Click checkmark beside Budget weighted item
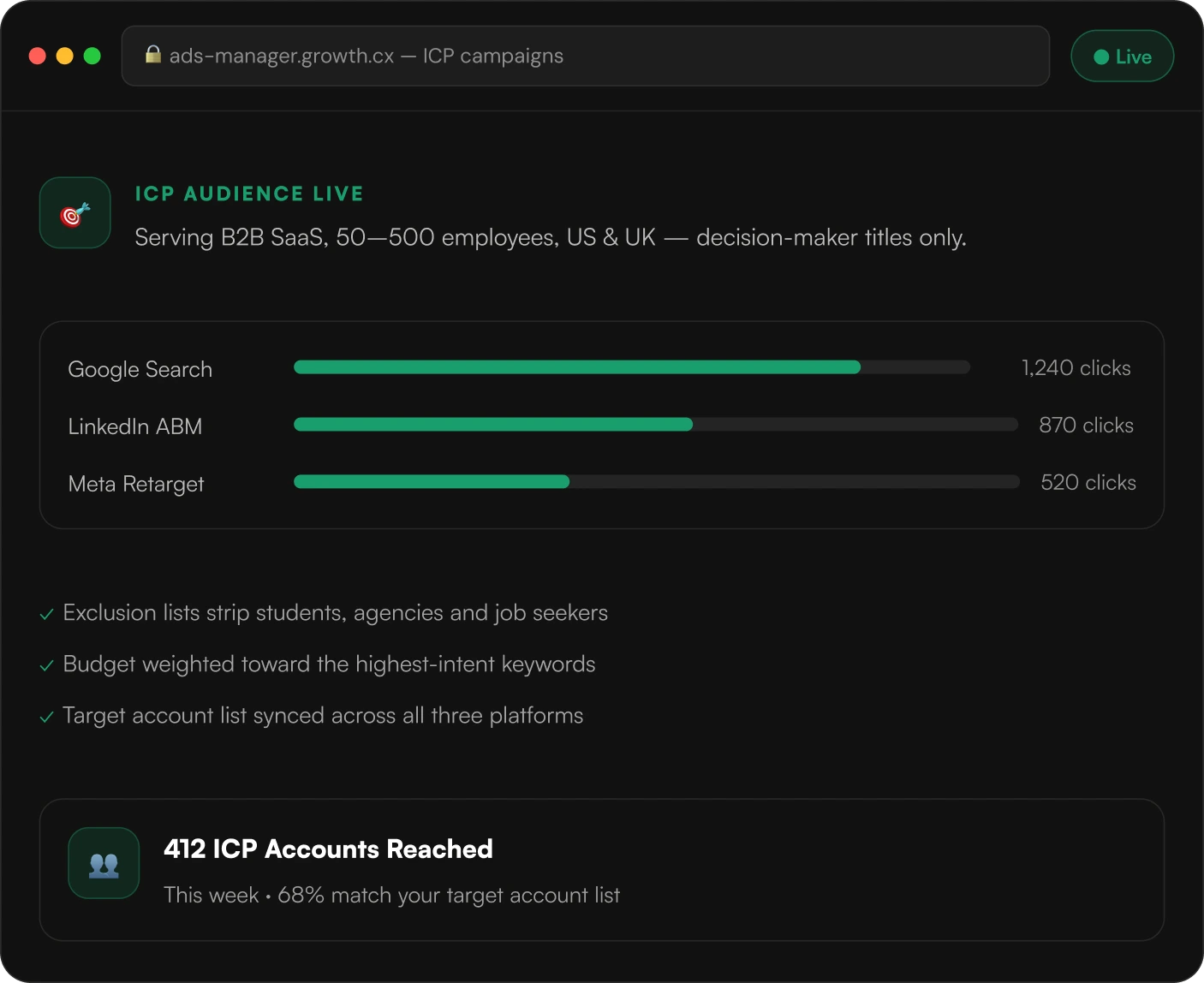 click(47, 665)
